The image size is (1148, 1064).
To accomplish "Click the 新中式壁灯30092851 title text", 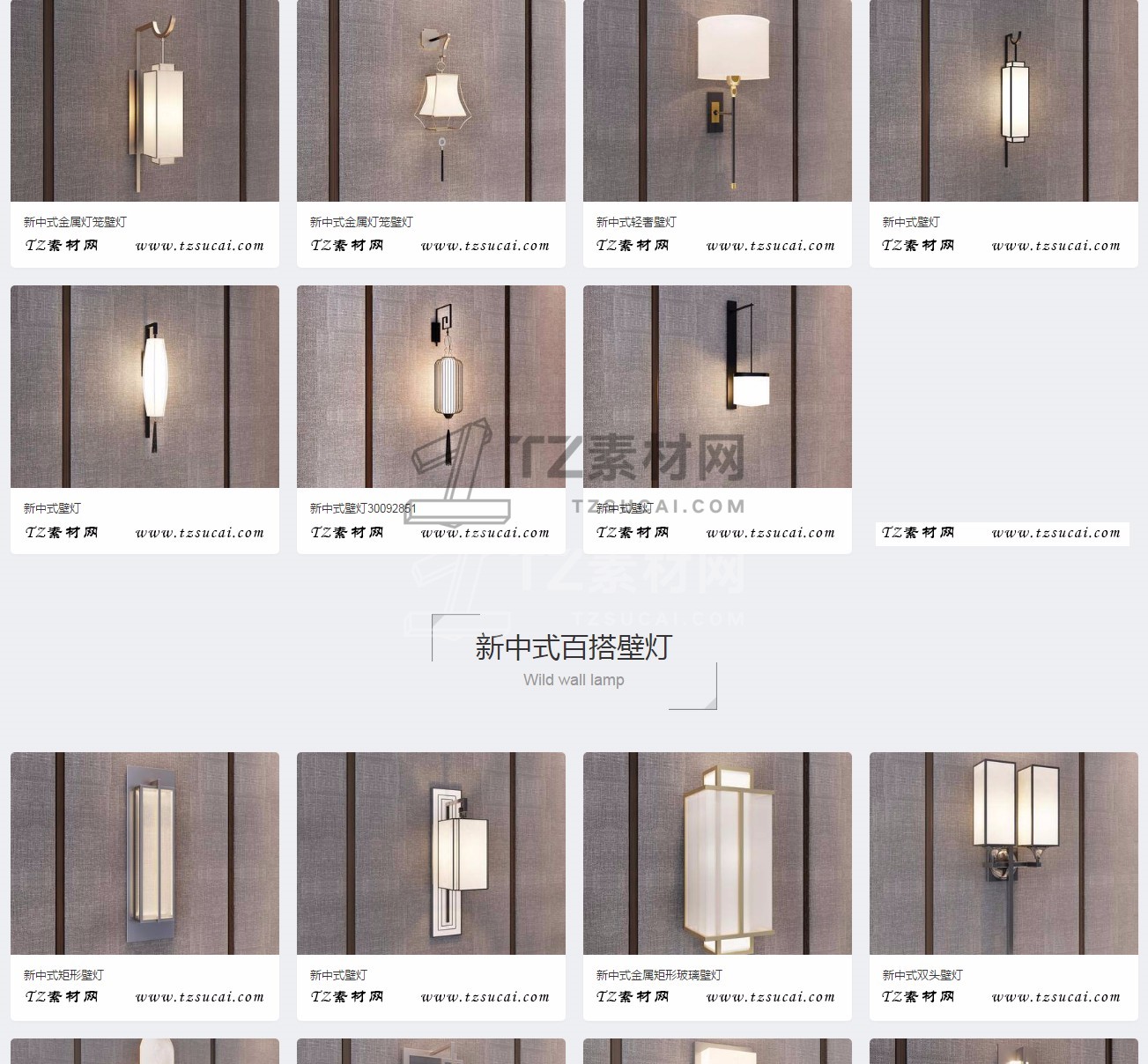I will pyautogui.click(x=363, y=508).
